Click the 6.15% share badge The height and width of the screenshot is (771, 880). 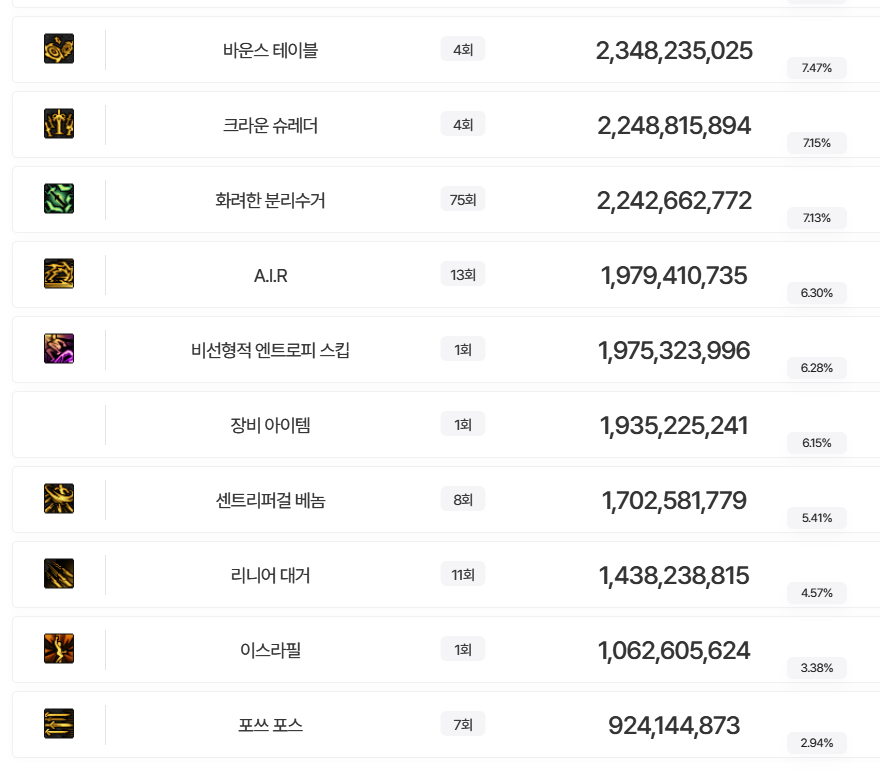click(x=816, y=443)
